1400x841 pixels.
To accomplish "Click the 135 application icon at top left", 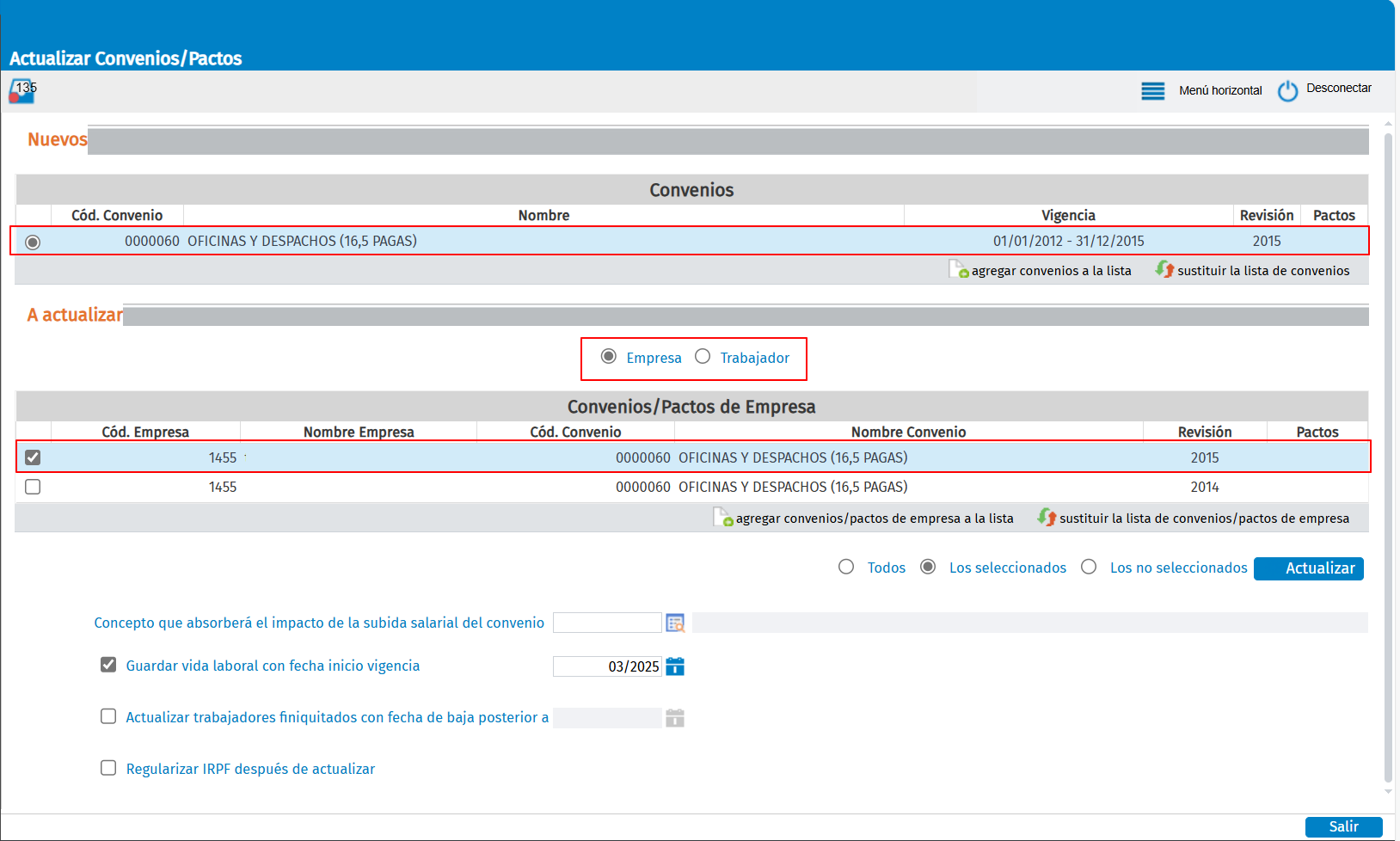I will coord(22,90).
